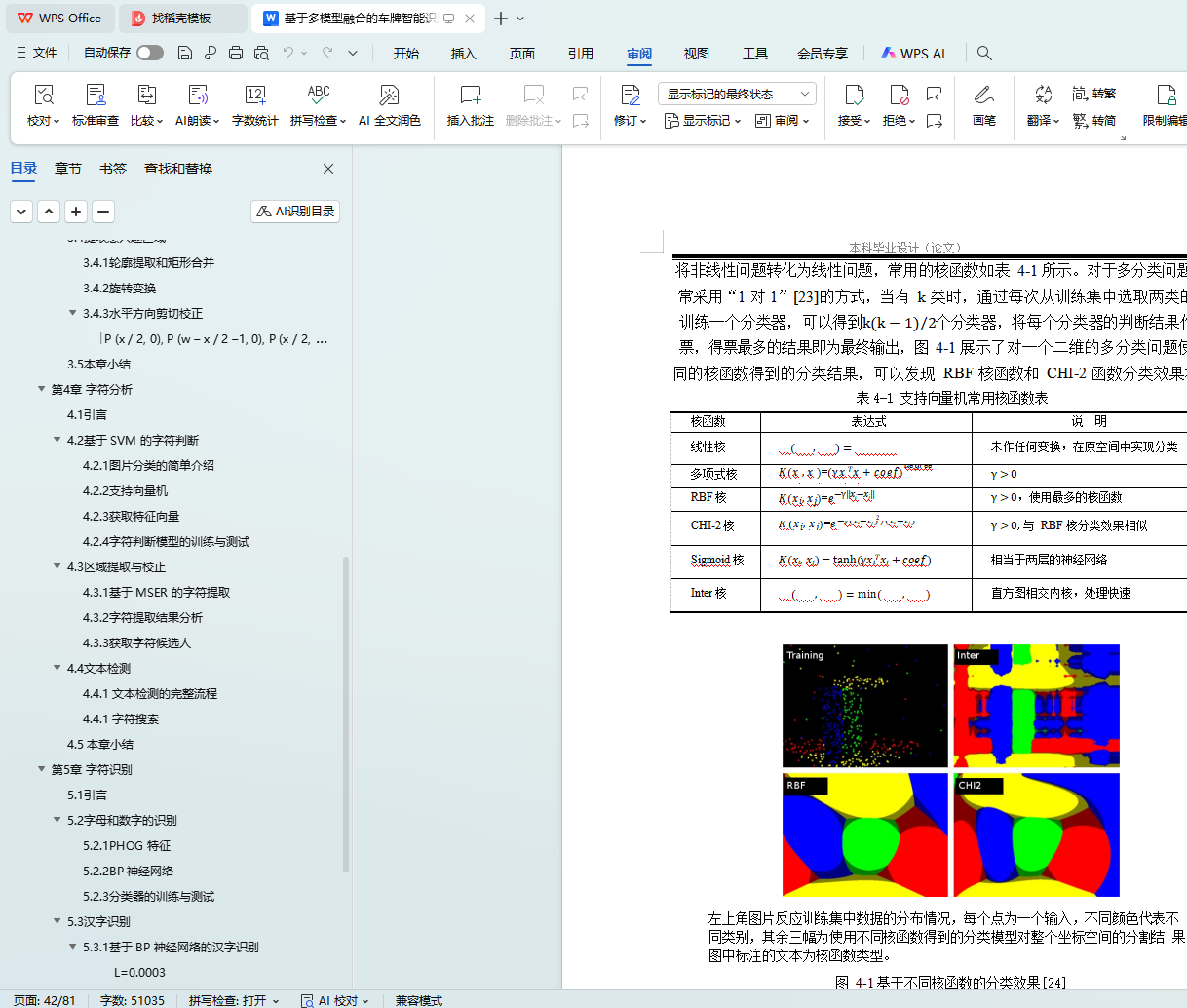Open the search magnifier icon in menu bar
Screen dimensions: 1187x1008
coord(984,53)
